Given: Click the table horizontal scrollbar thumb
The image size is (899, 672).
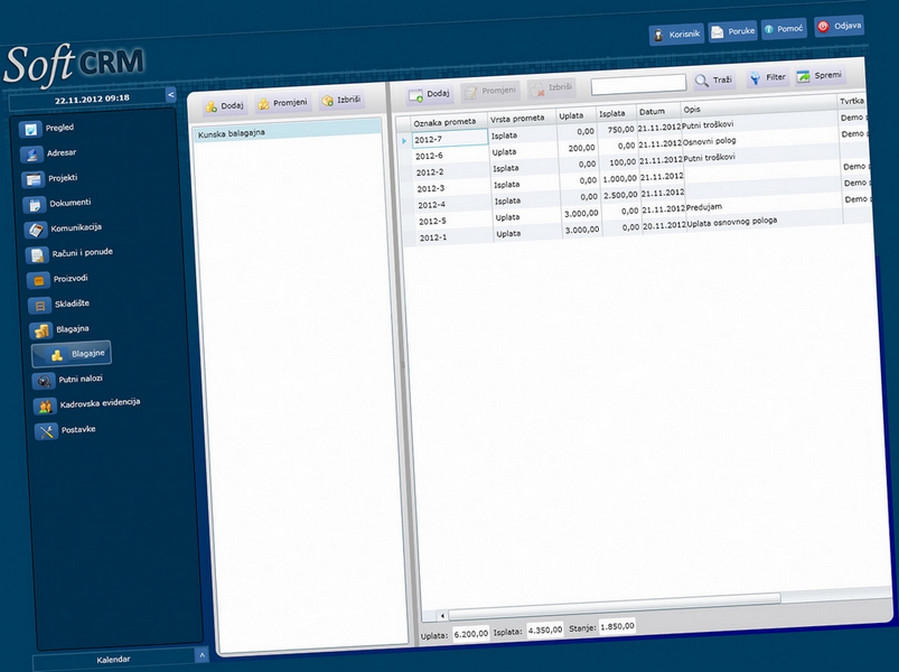Looking at the screenshot, I should (x=613, y=607).
